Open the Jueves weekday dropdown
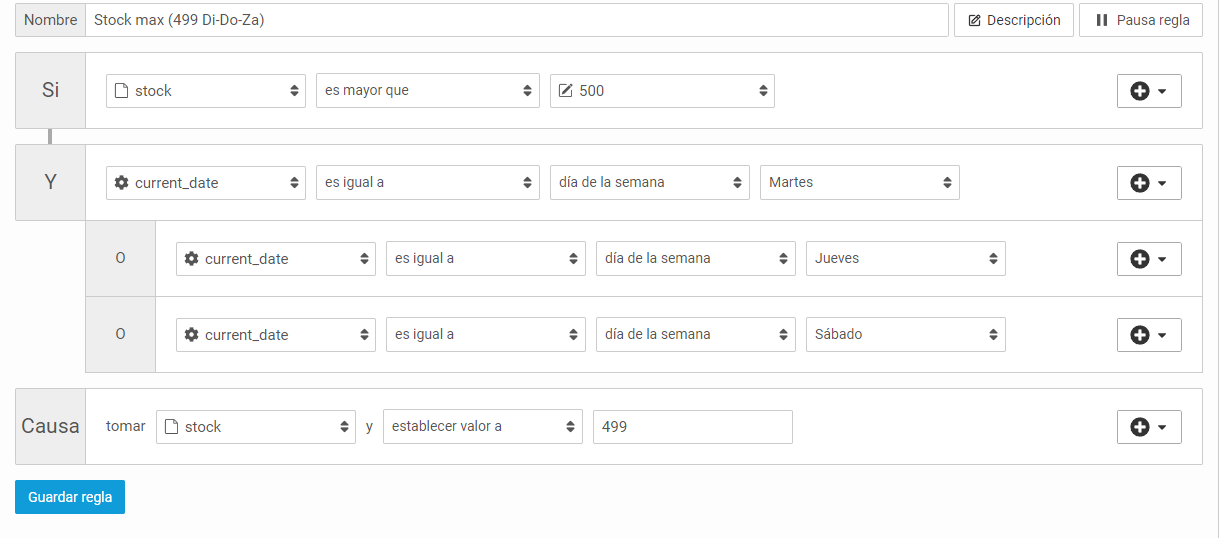Screen dimensions: 1219x538 click(x=906, y=259)
